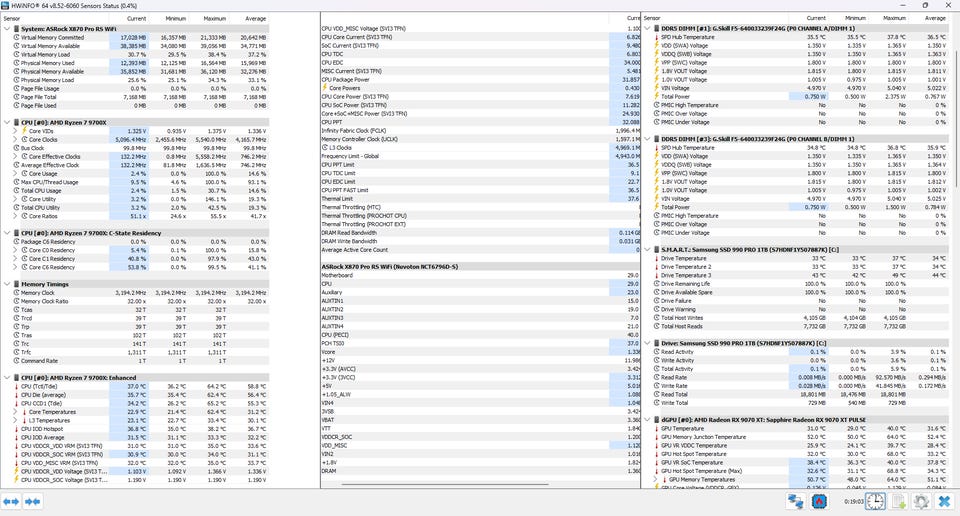Click the thermometer icon beside Drive Temperature 2
Viewport: 960px width, 516px height.
coord(656,267)
